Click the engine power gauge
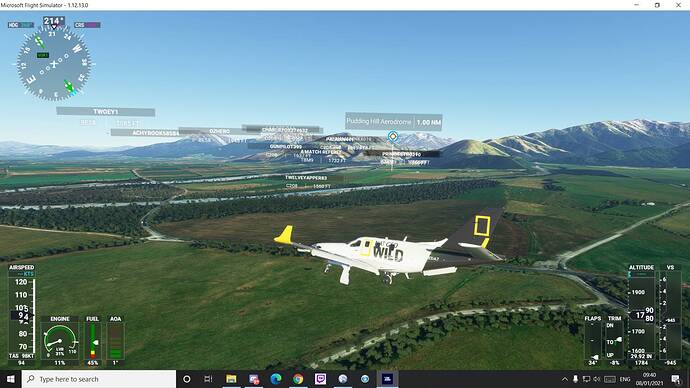 pyautogui.click(x=60, y=341)
